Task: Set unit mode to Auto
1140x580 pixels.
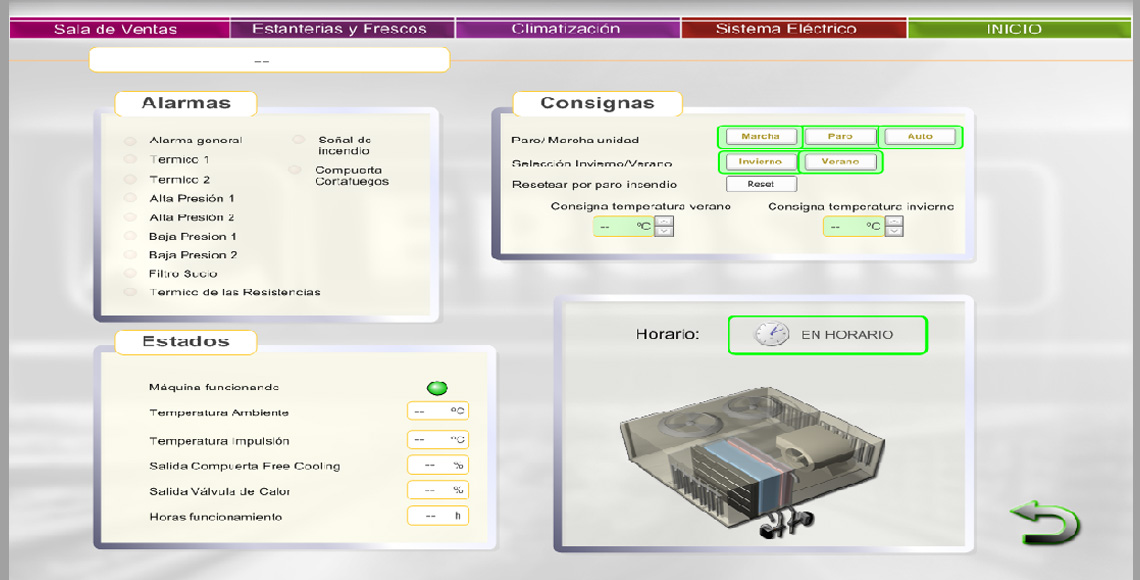Action: [920, 137]
